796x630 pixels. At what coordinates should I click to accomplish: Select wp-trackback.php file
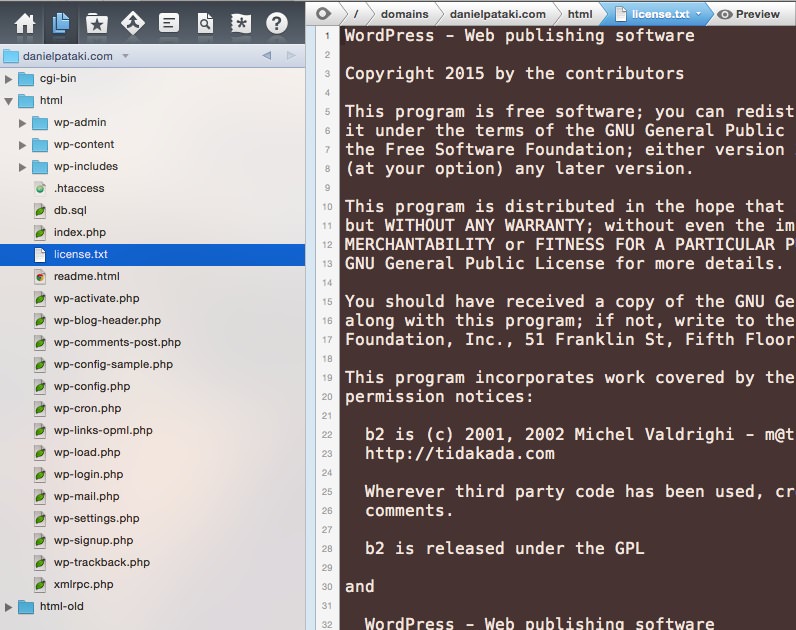[x=152, y=562]
